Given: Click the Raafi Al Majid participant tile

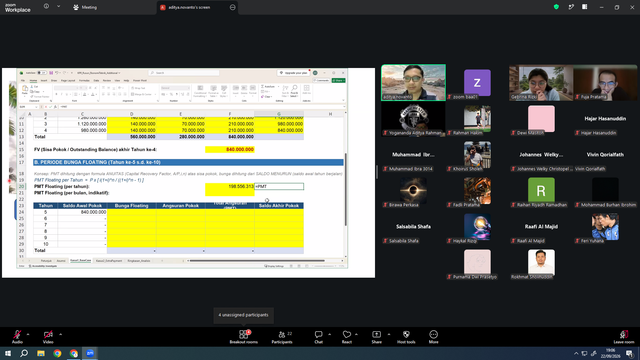Looking at the screenshot, I should [541, 227].
